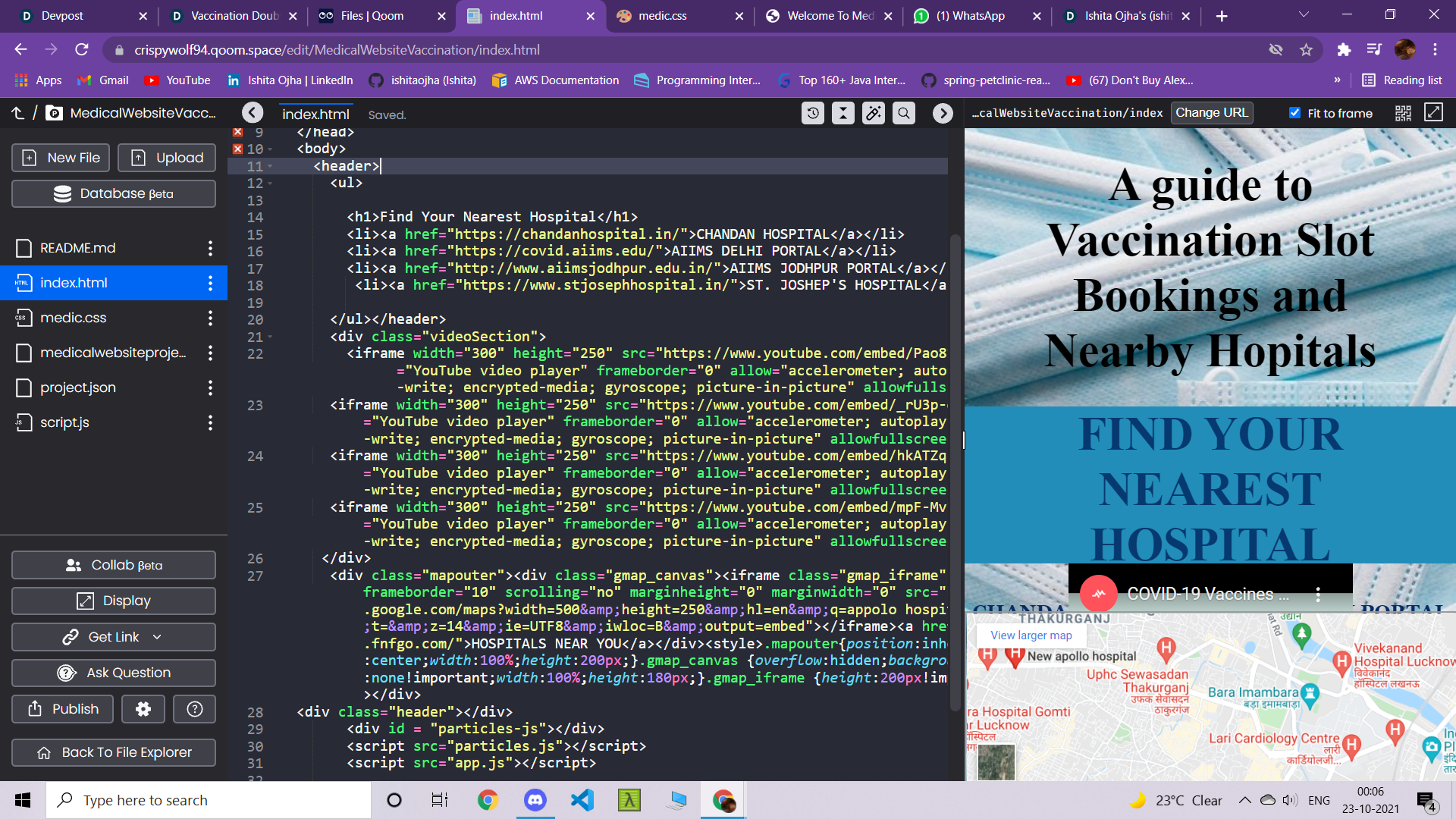Image resolution: width=1456 pixels, height=819 pixels.
Task: Click the Change URL button
Action: click(x=1211, y=113)
